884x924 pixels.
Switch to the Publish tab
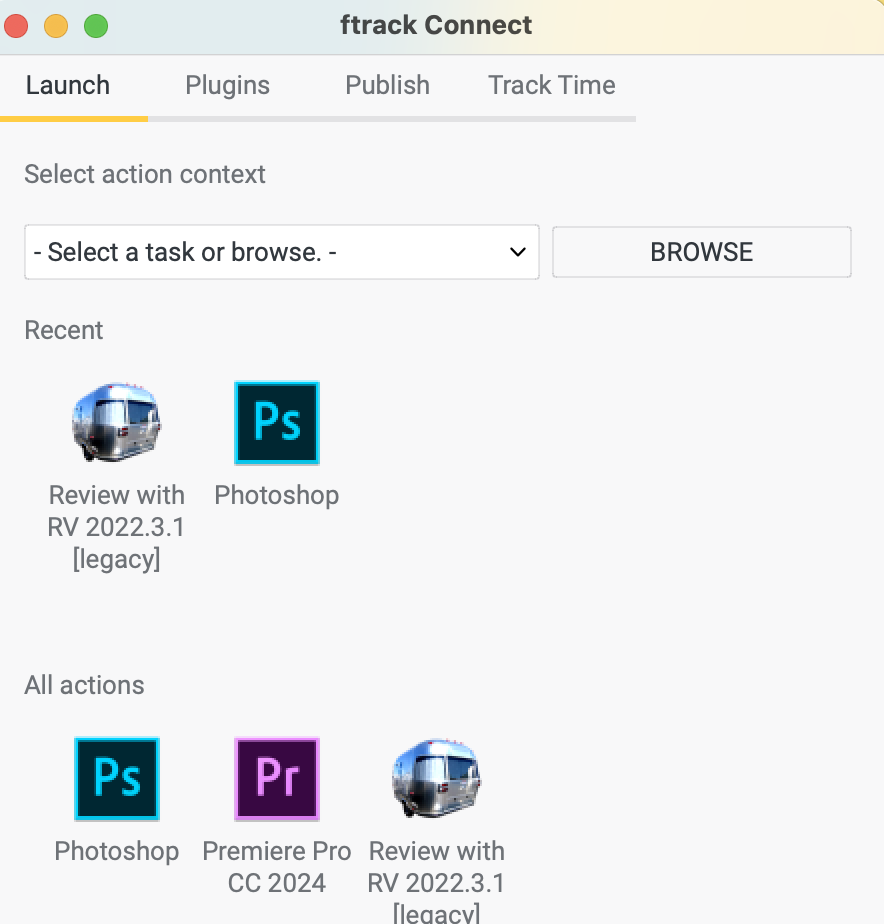pyautogui.click(x=387, y=85)
